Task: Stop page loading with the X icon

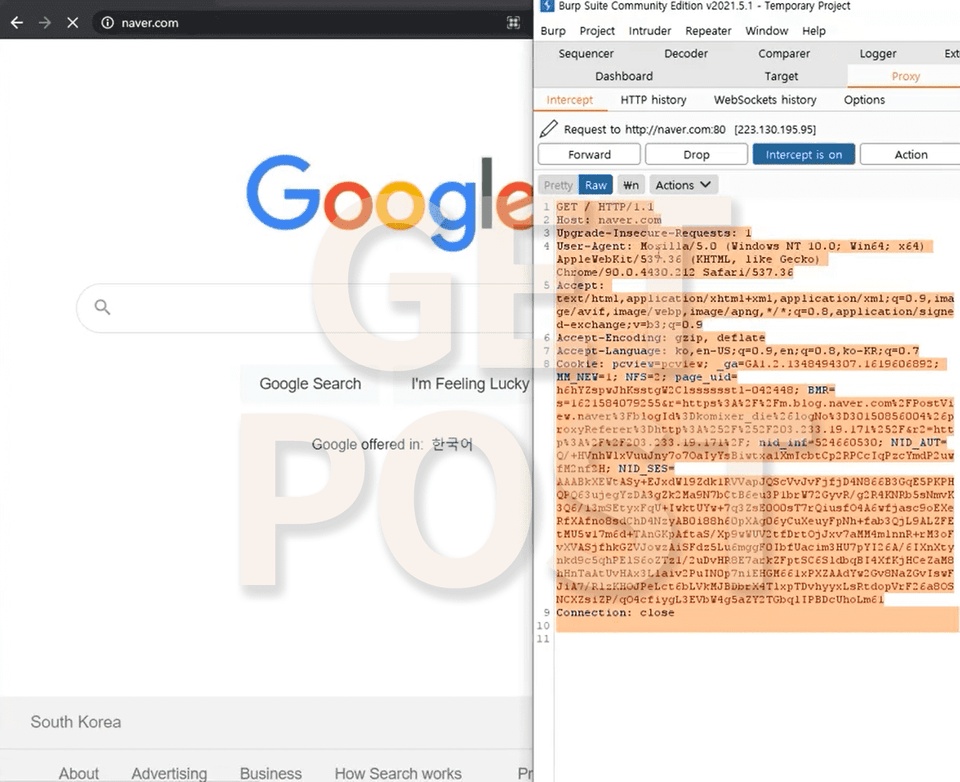Action: (x=72, y=23)
